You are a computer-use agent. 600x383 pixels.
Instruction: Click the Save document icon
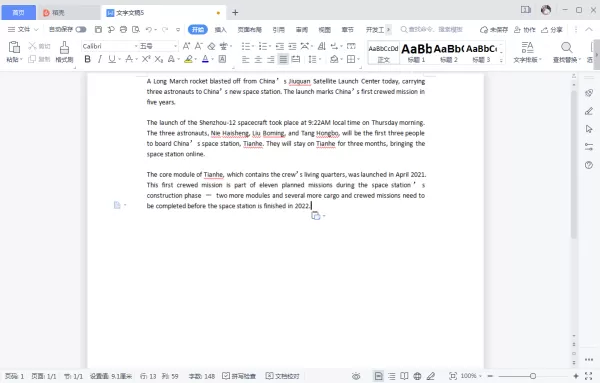coord(98,29)
